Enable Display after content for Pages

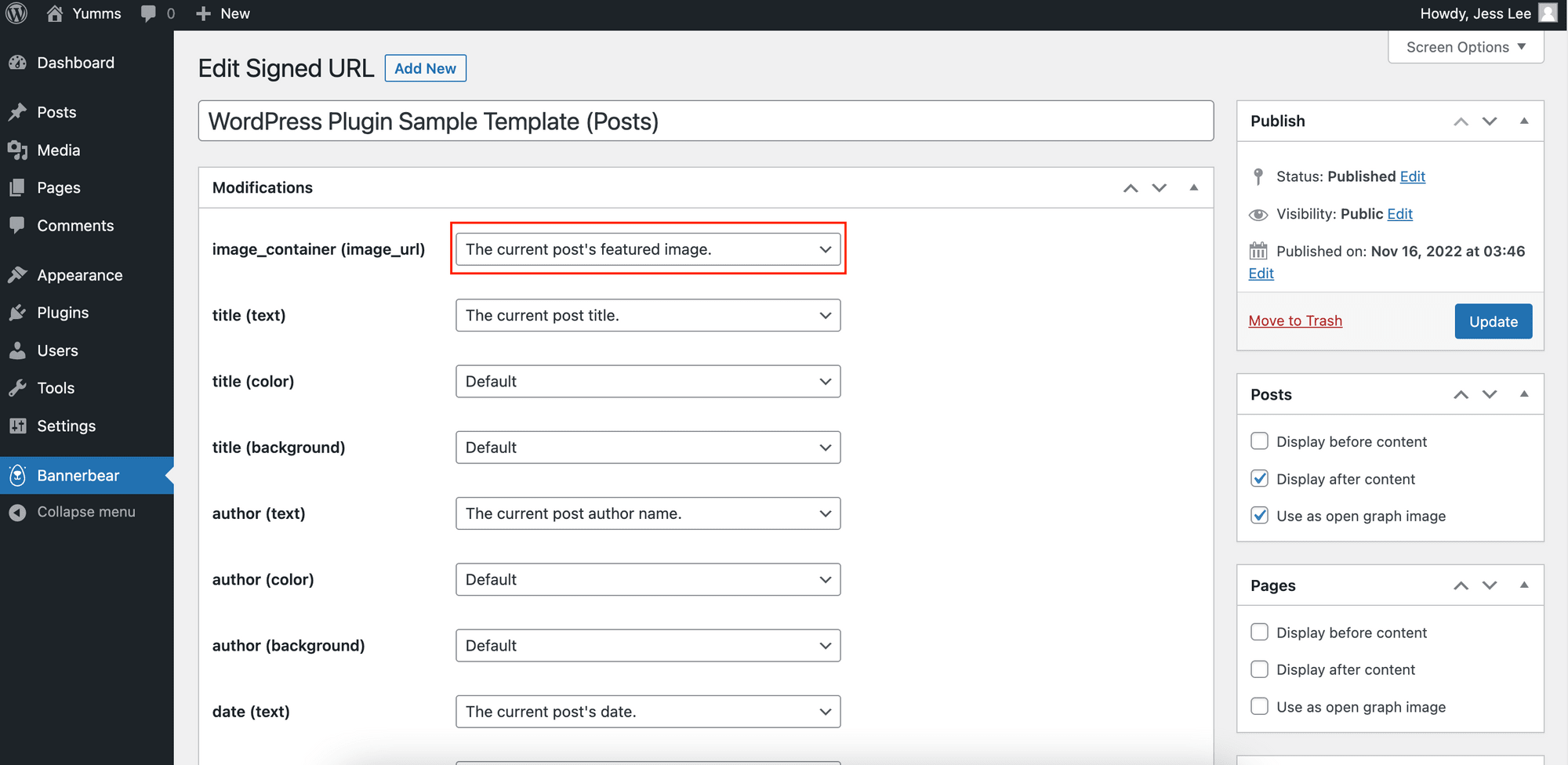tap(1259, 669)
